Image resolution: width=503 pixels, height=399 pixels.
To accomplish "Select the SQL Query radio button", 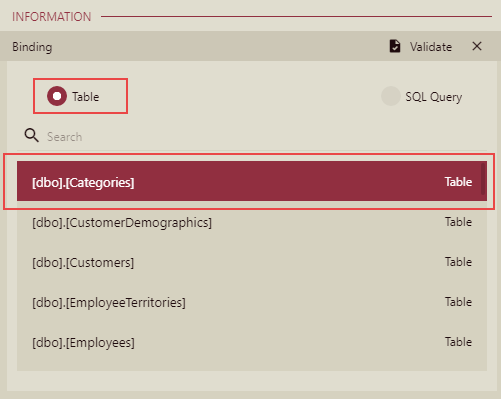I will coord(391,96).
